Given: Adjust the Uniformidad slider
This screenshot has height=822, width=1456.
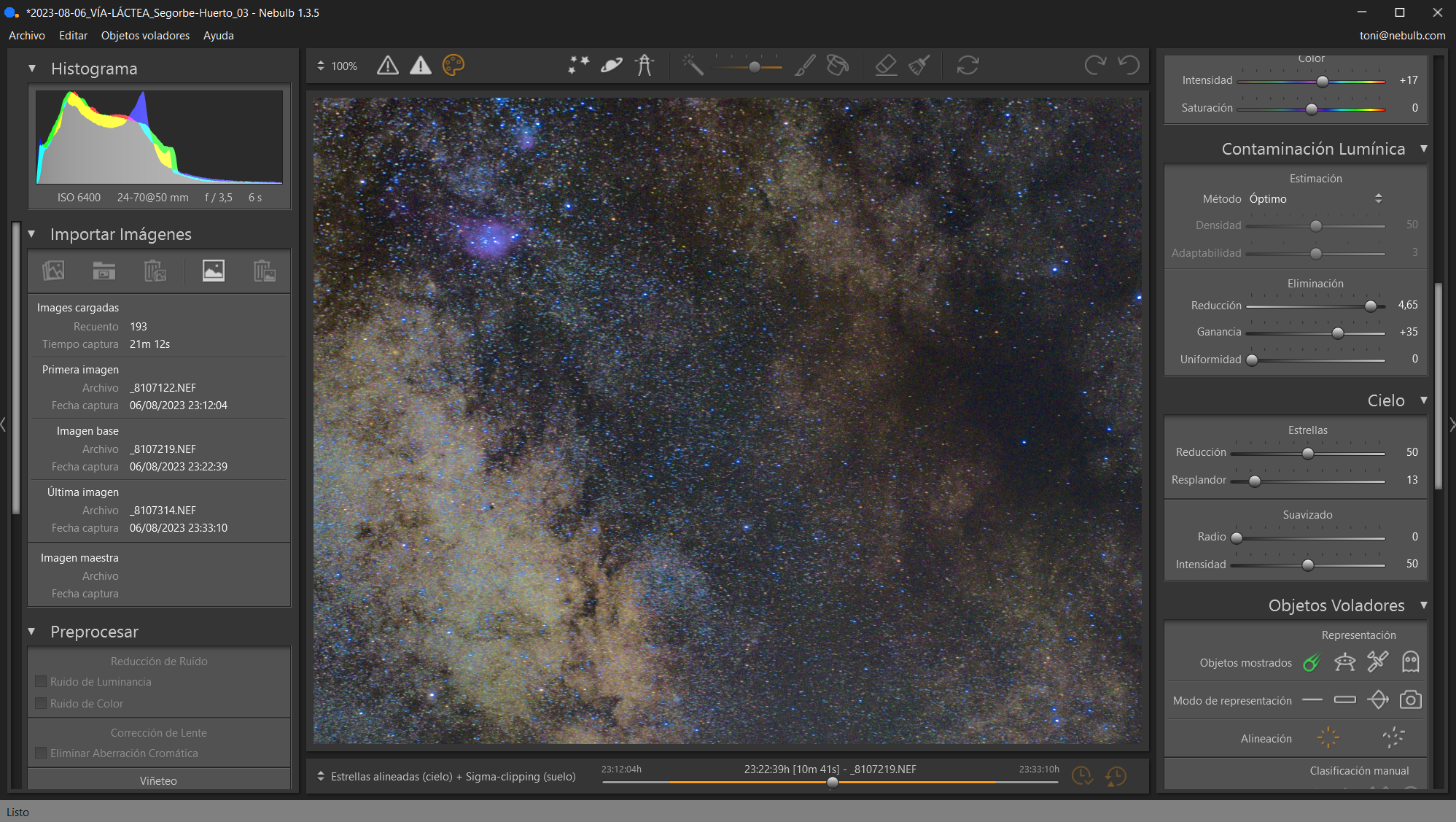Looking at the screenshot, I should click(x=1252, y=360).
